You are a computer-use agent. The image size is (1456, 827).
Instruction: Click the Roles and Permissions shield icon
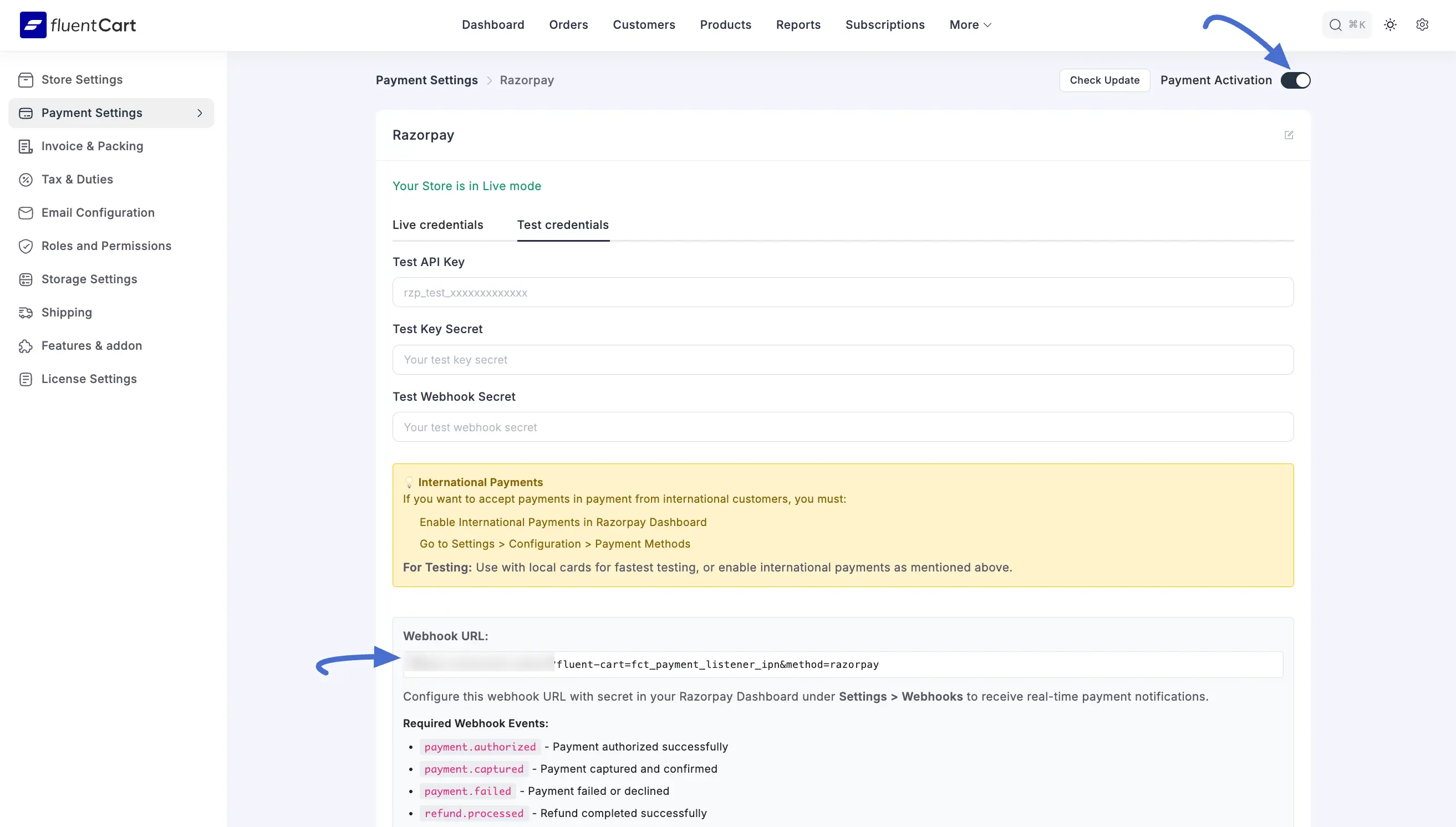coord(26,246)
